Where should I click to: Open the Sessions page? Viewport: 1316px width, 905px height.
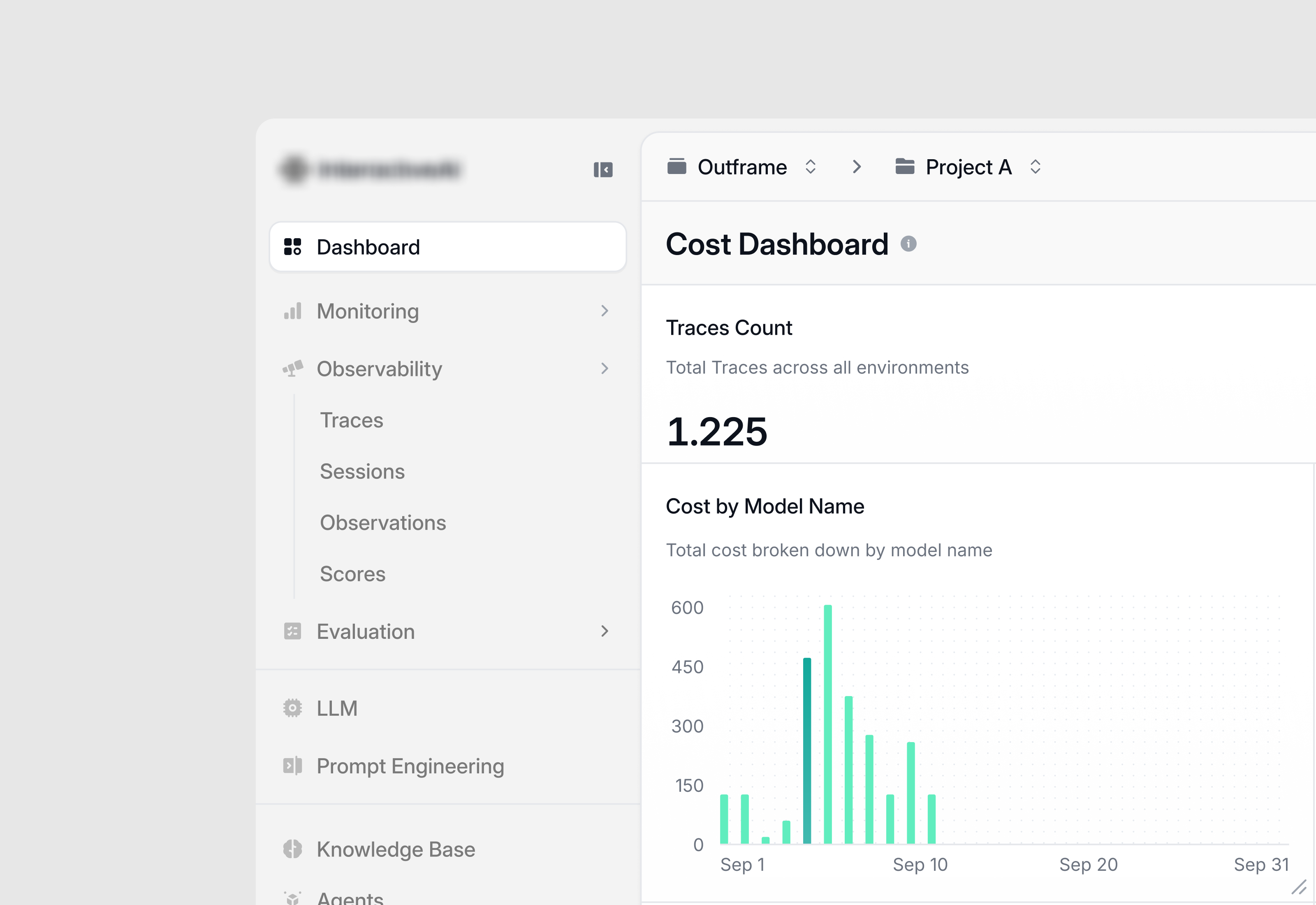coord(362,471)
